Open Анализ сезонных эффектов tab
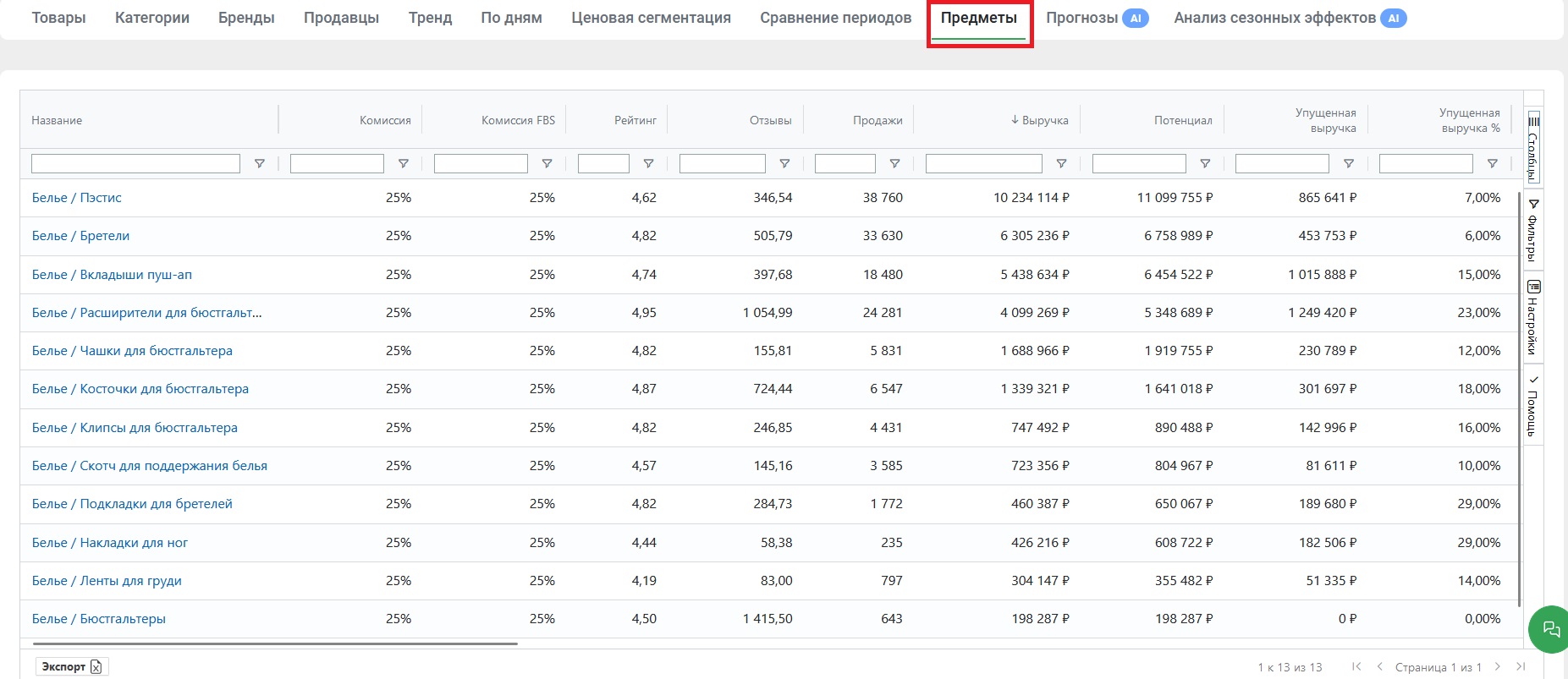Image resolution: width=1568 pixels, height=679 pixels. coord(1290,18)
